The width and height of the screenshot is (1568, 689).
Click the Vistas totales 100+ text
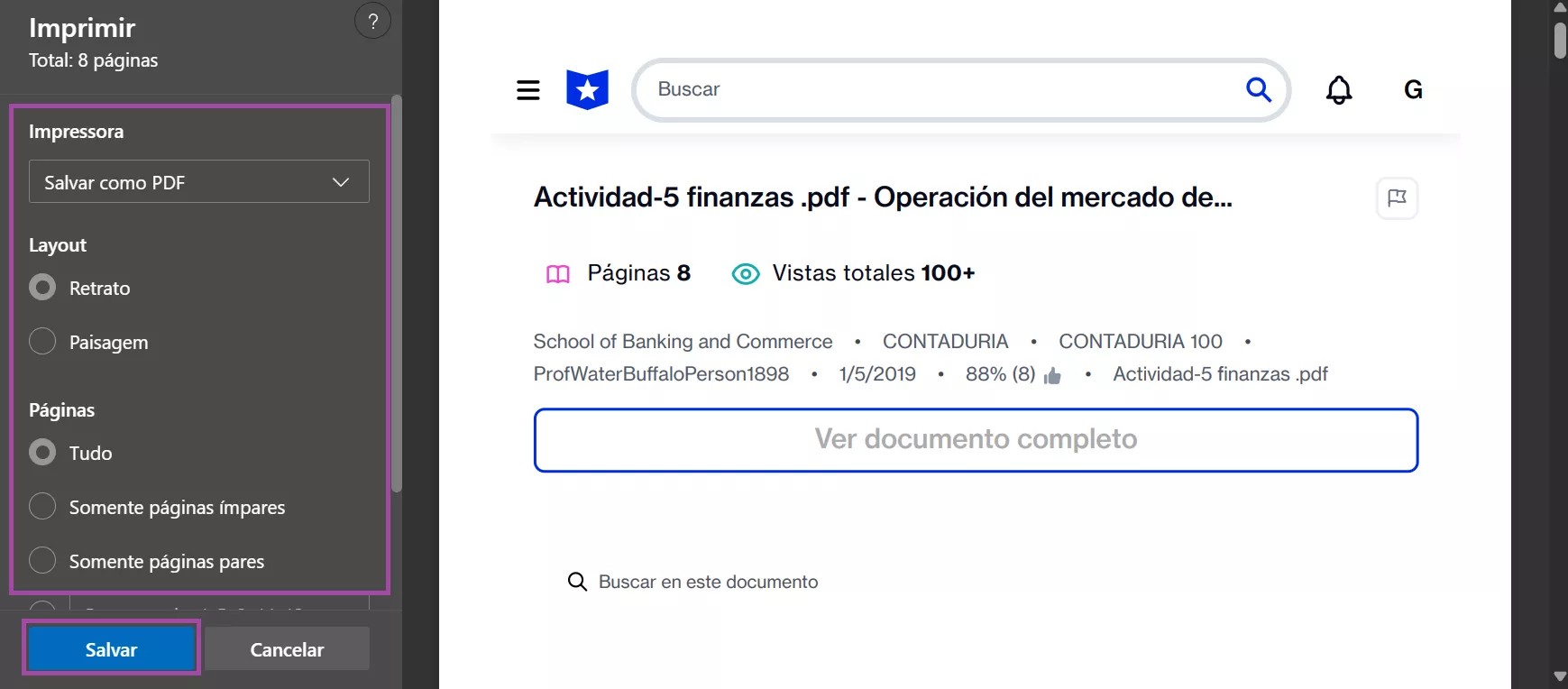(874, 272)
